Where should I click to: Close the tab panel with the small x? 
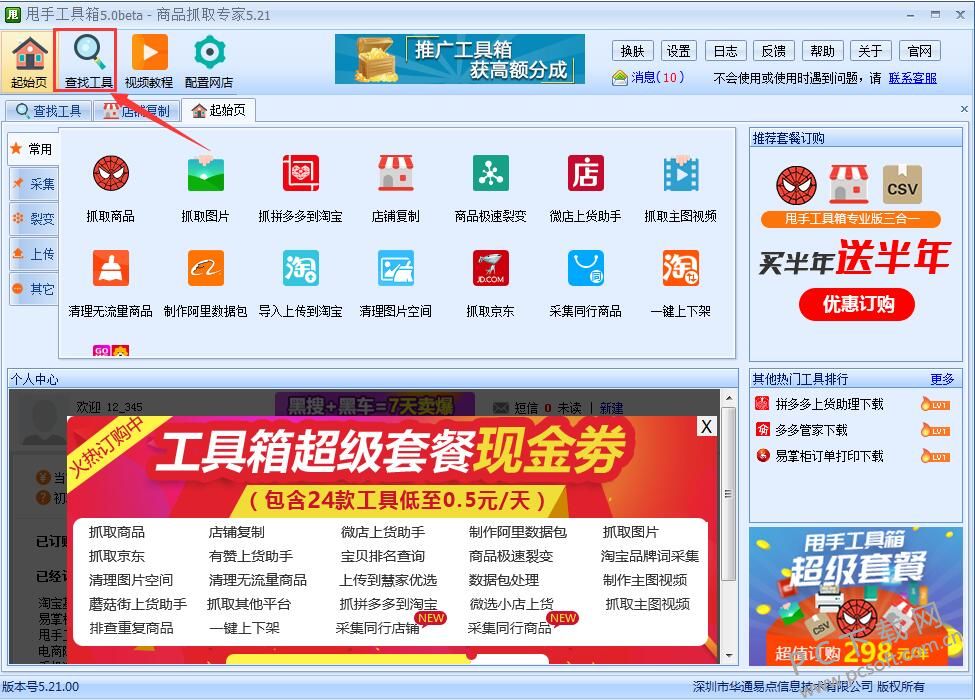[x=964, y=109]
